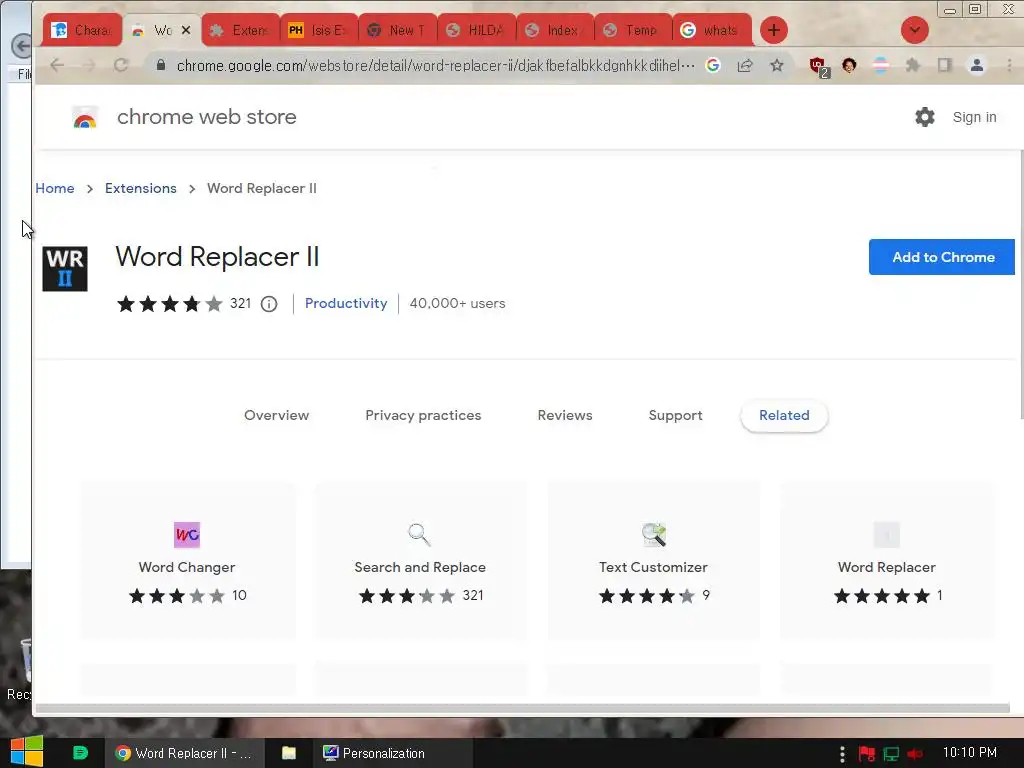1024x768 pixels.
Task: Click Word Replacer II Chrome taskbar button
Action: [184, 753]
